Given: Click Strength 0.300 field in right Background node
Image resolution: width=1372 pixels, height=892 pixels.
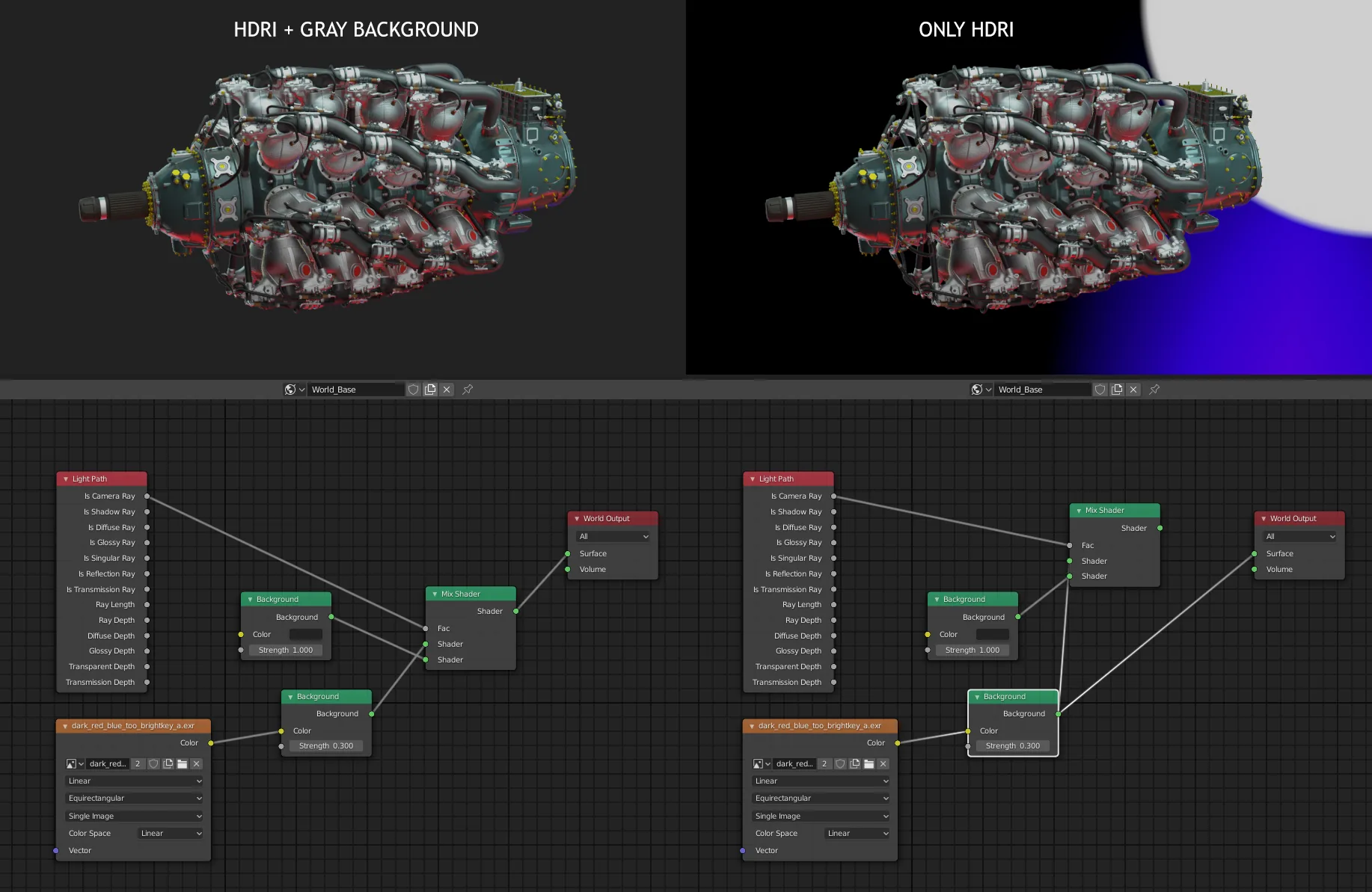Looking at the screenshot, I should point(1012,746).
